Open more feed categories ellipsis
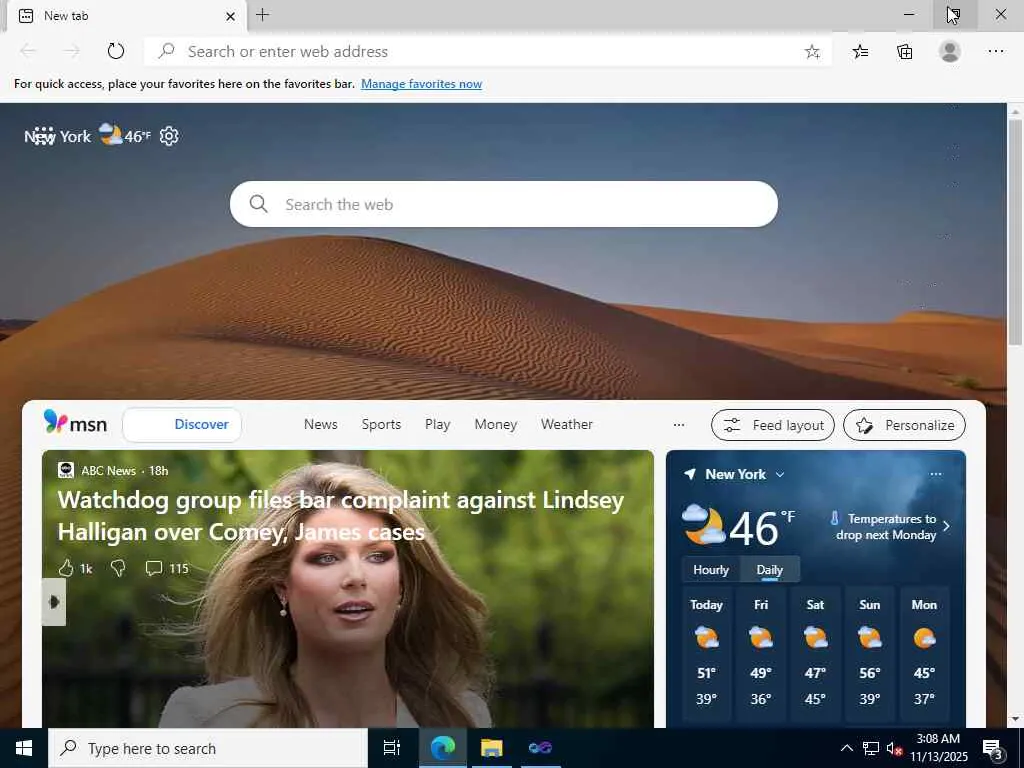Viewport: 1024px width, 768px height. click(x=679, y=425)
